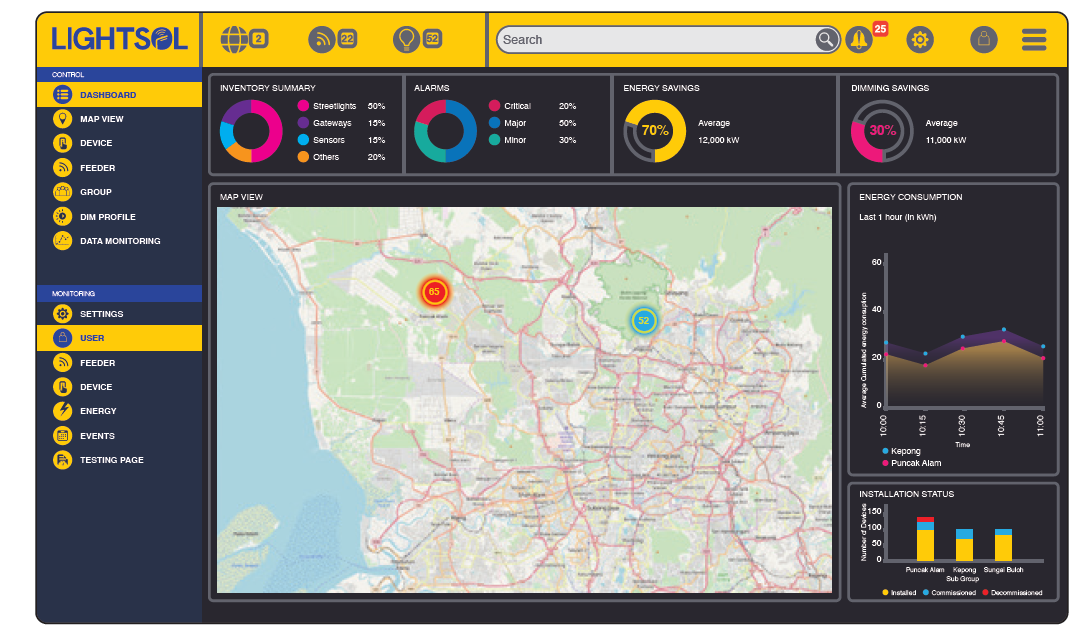The image size is (1090, 636).
Task: Click the Streetlights pink legend swatch
Action: (x=303, y=106)
